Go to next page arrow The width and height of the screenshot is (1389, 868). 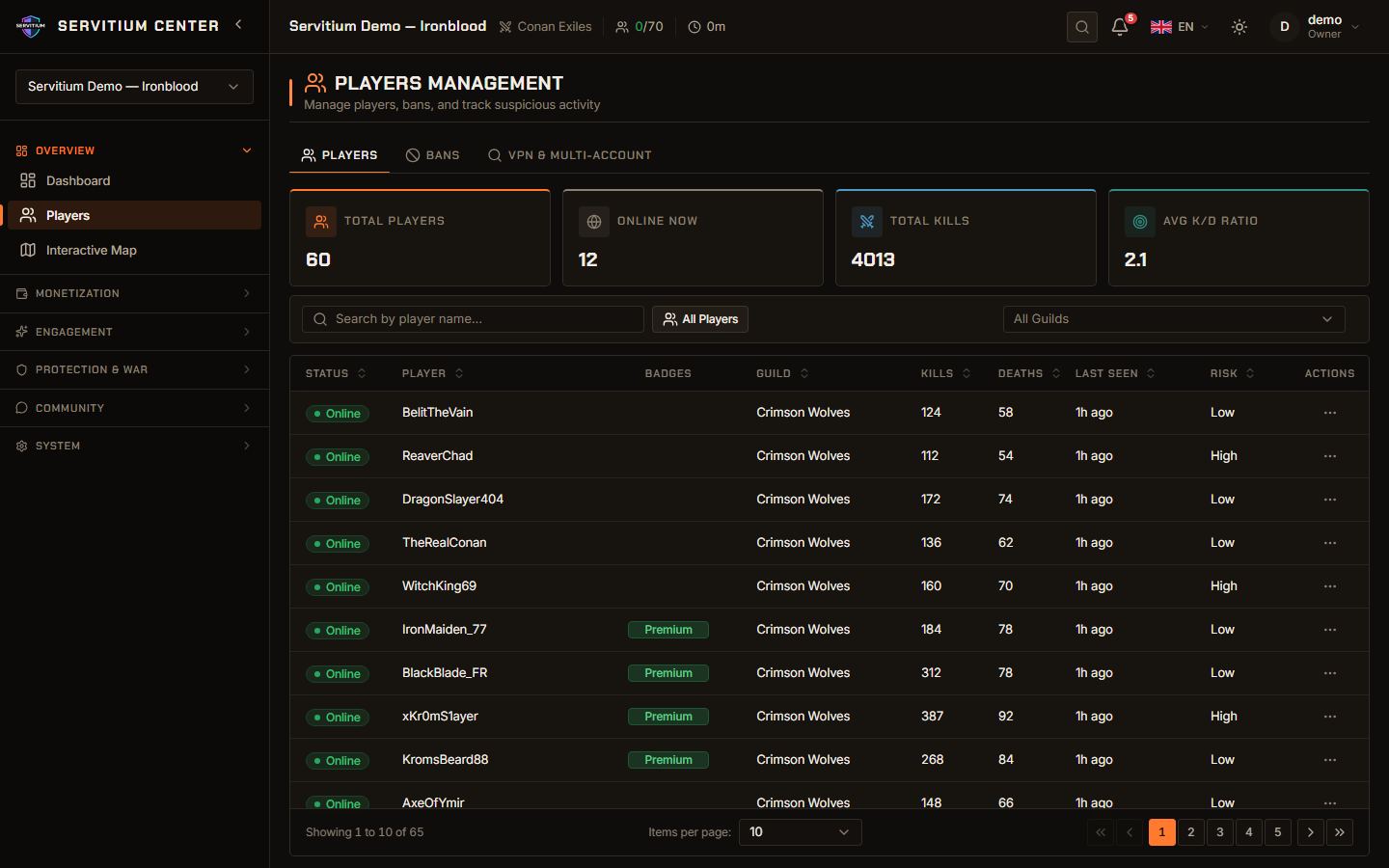1311,832
